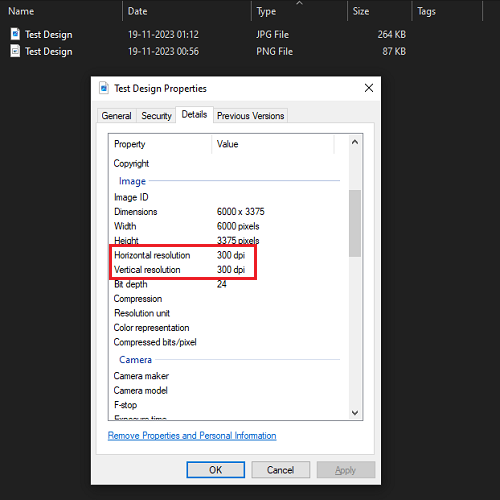Click the 264 KB size cell

pyautogui.click(x=392, y=34)
